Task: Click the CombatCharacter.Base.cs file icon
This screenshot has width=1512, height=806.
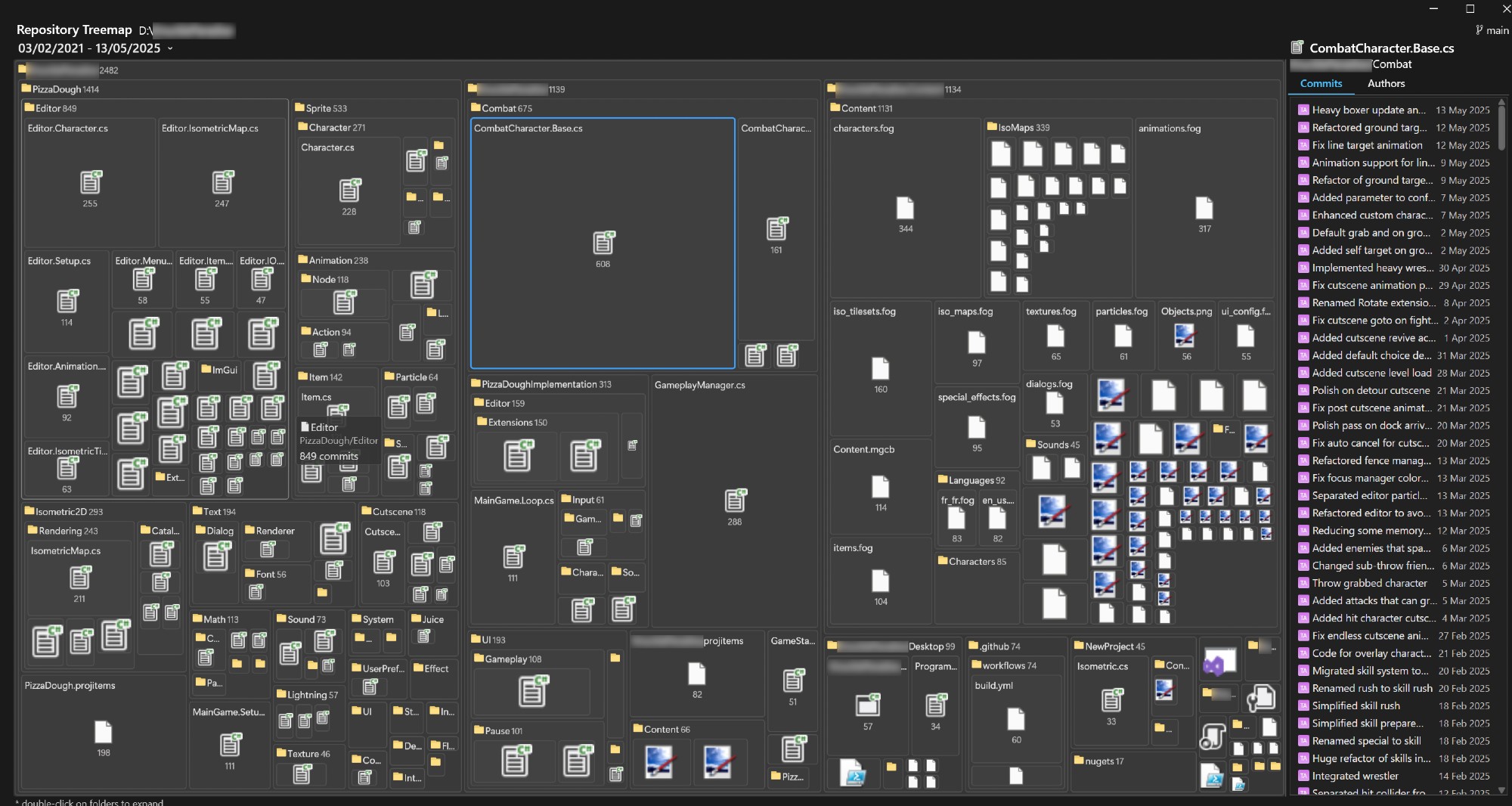Action: click(x=603, y=243)
